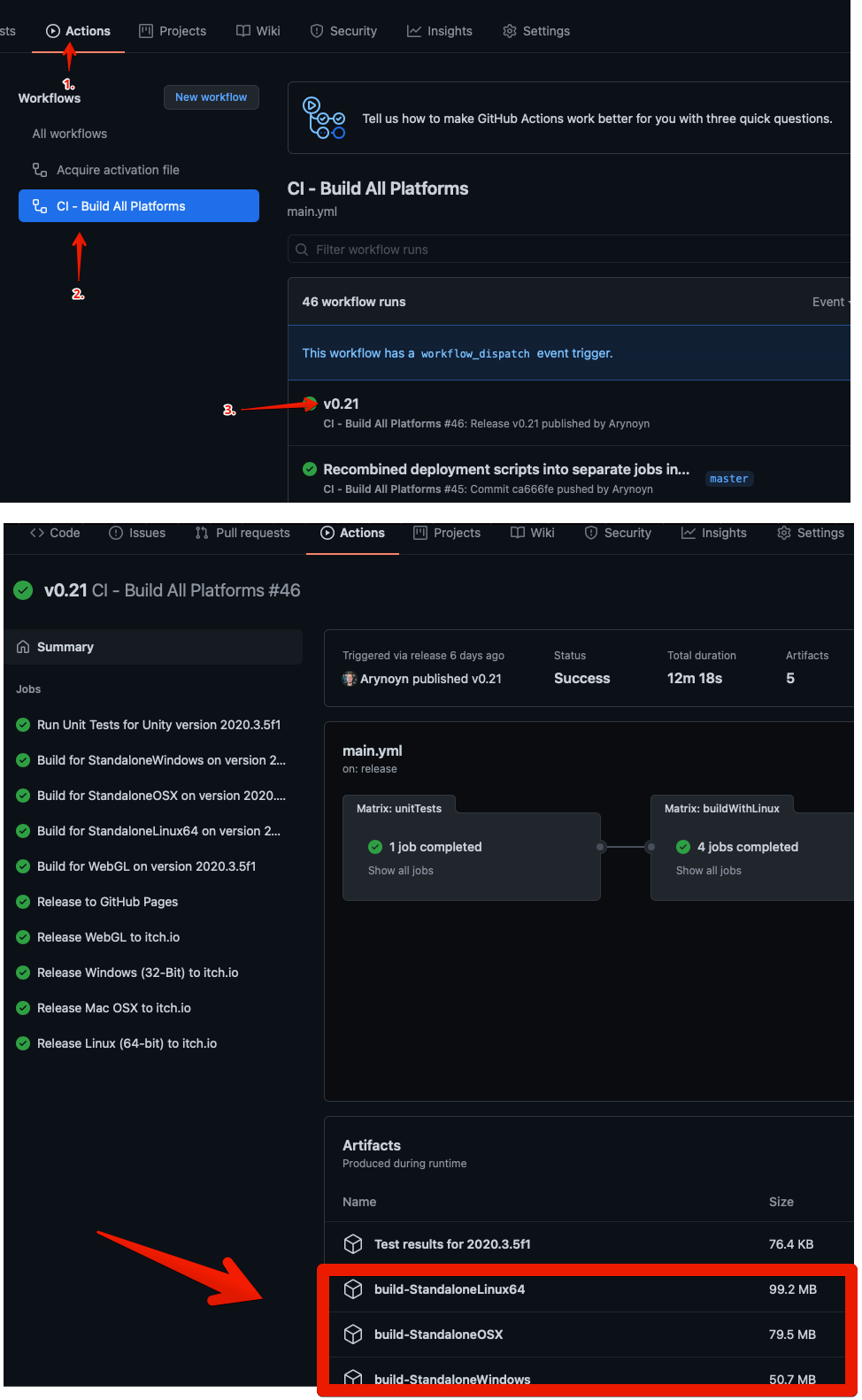Click the 4 jobs completed check icon

point(683,847)
